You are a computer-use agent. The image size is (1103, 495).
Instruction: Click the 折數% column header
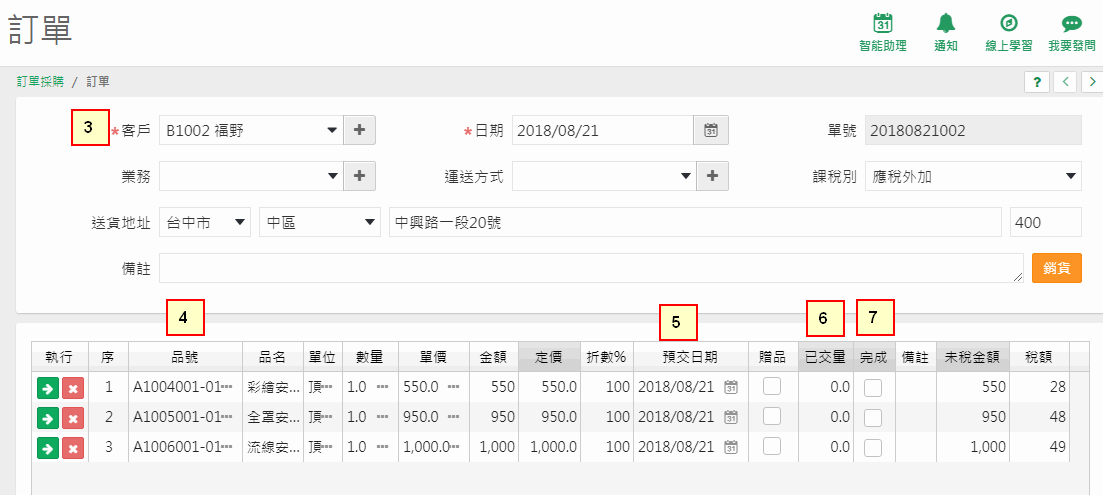[606, 356]
